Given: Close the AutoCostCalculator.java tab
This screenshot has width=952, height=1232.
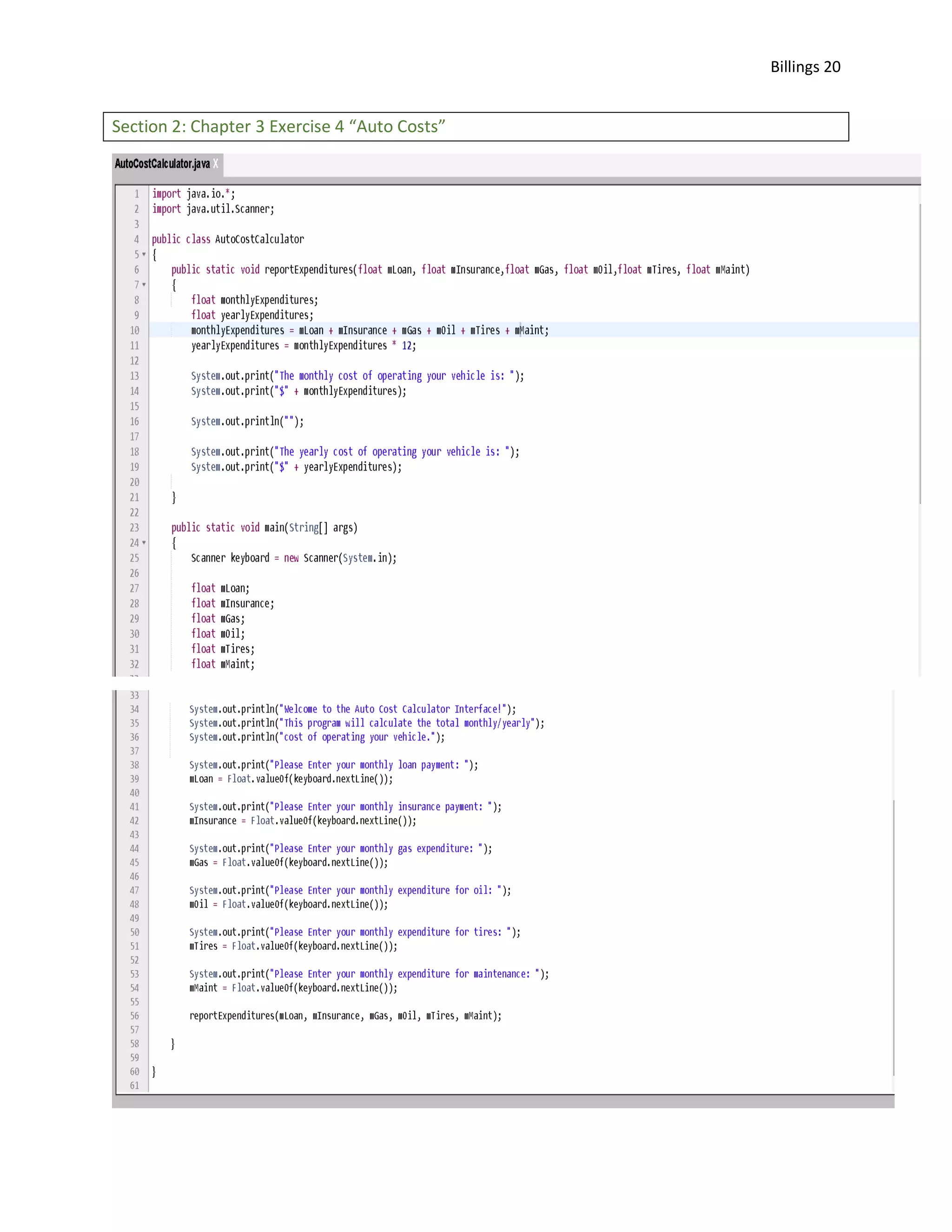Looking at the screenshot, I should click(215, 164).
